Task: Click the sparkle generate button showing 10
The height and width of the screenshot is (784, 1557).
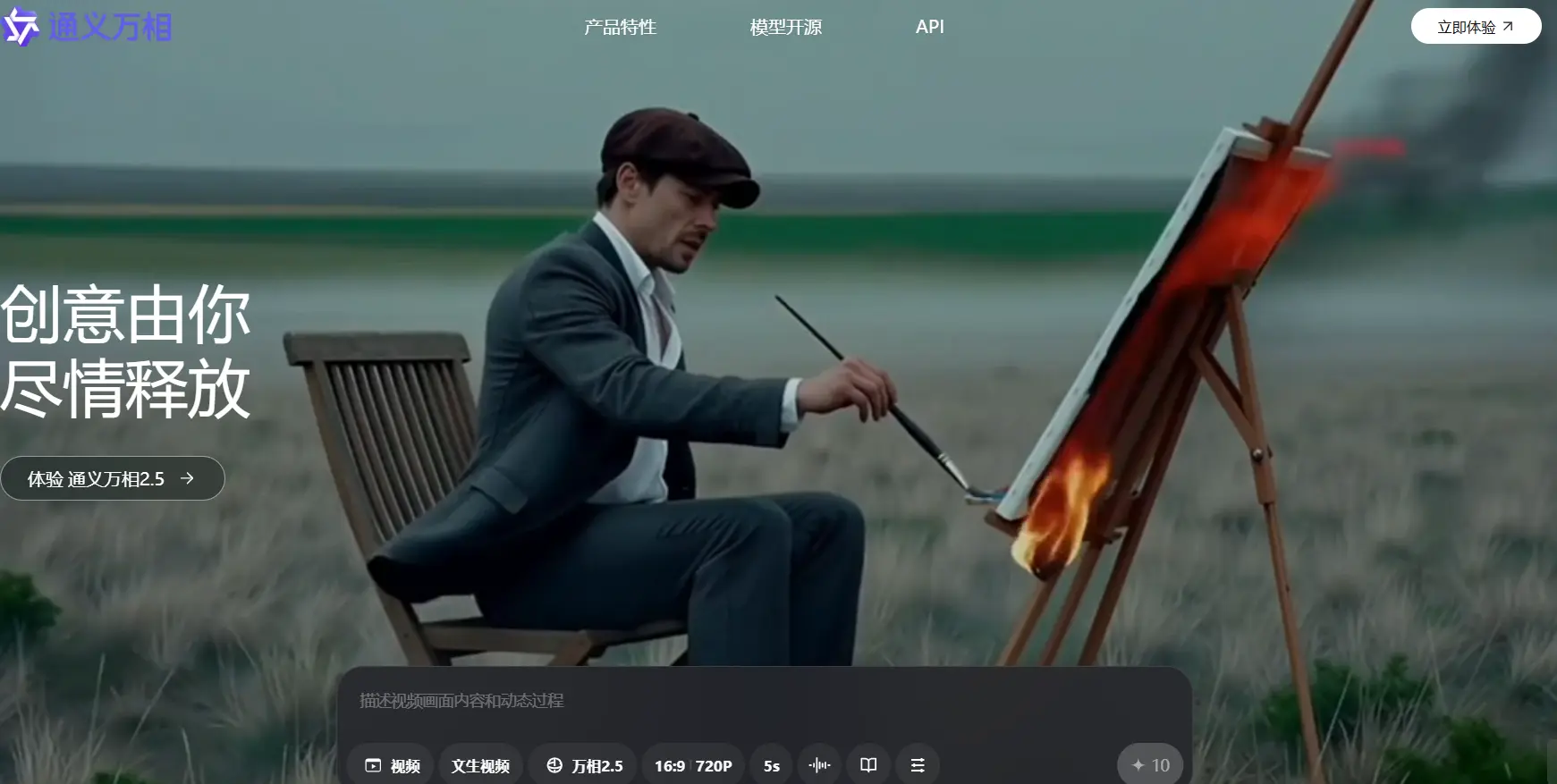Action: point(1150,765)
